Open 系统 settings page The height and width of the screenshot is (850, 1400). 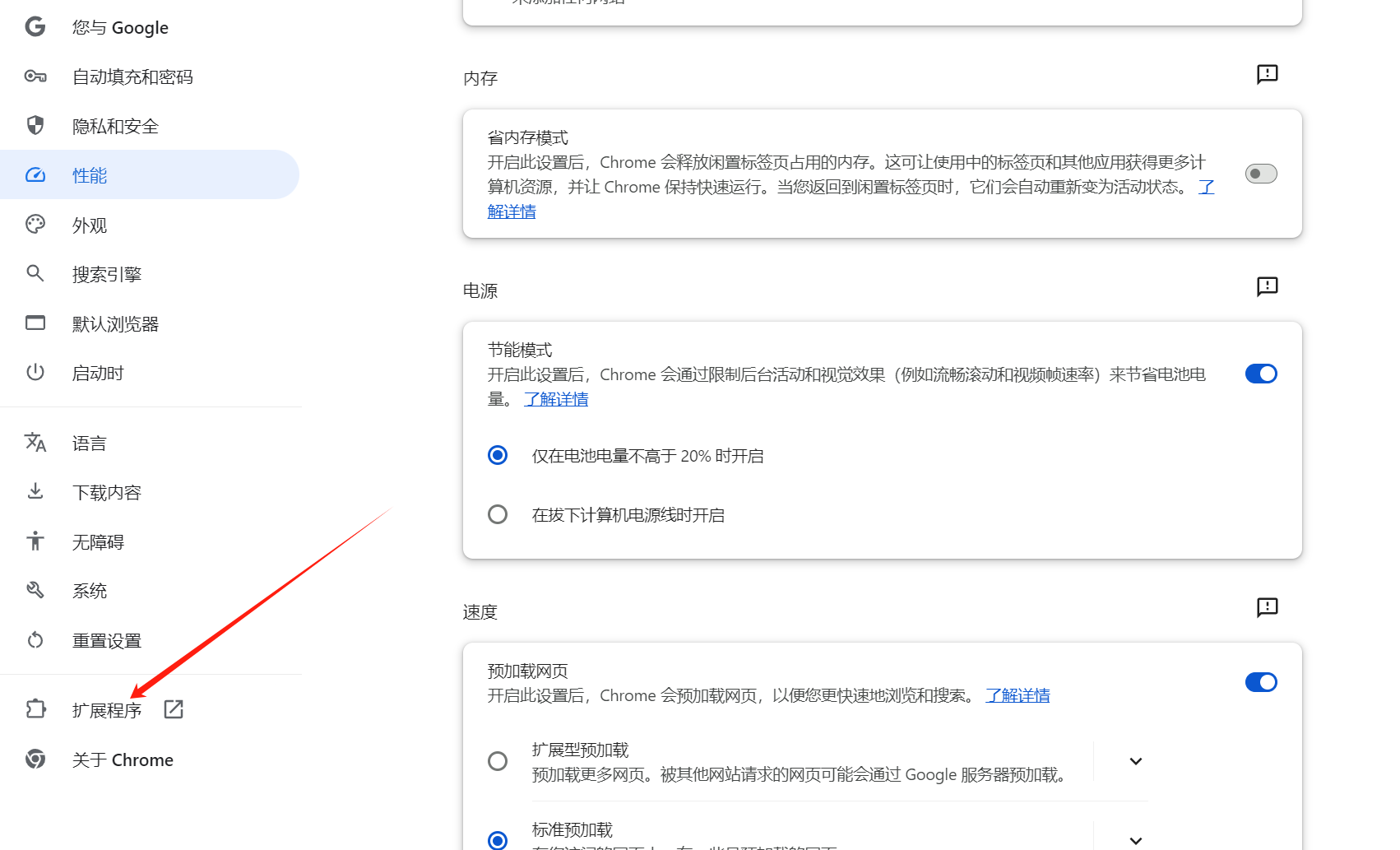pos(150,591)
